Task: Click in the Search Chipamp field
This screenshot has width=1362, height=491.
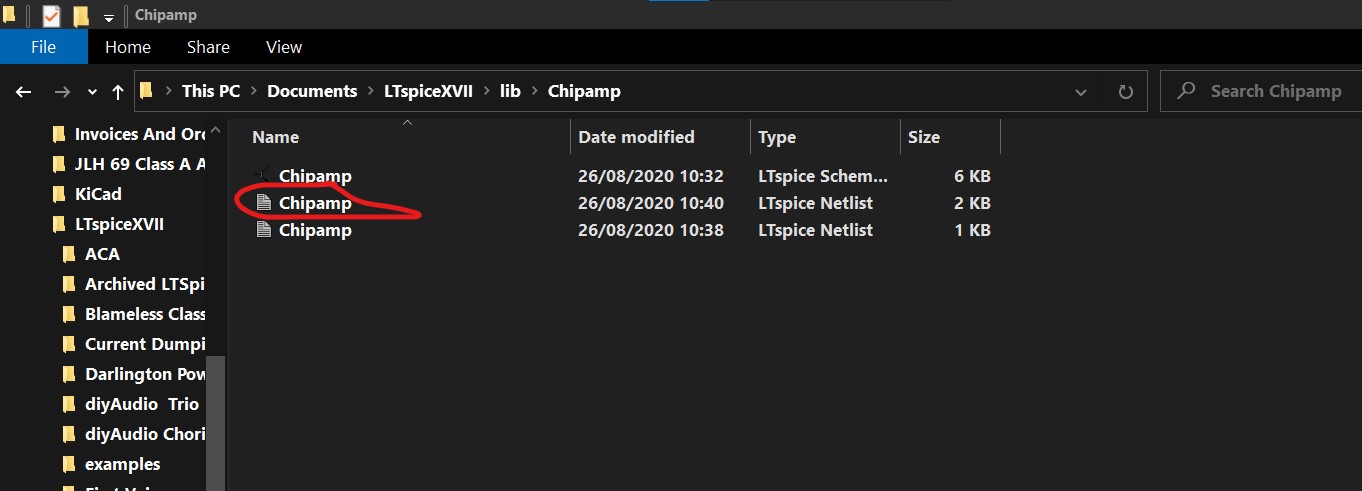Action: click(1260, 91)
